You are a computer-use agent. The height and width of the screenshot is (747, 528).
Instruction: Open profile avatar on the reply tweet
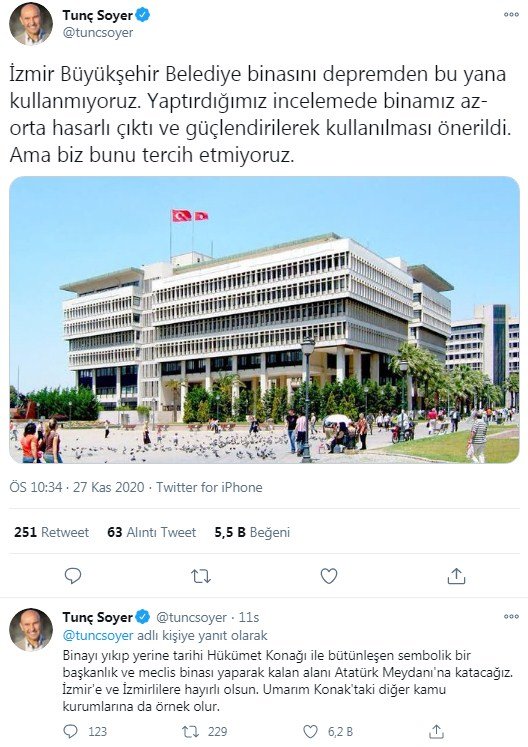(x=31, y=629)
